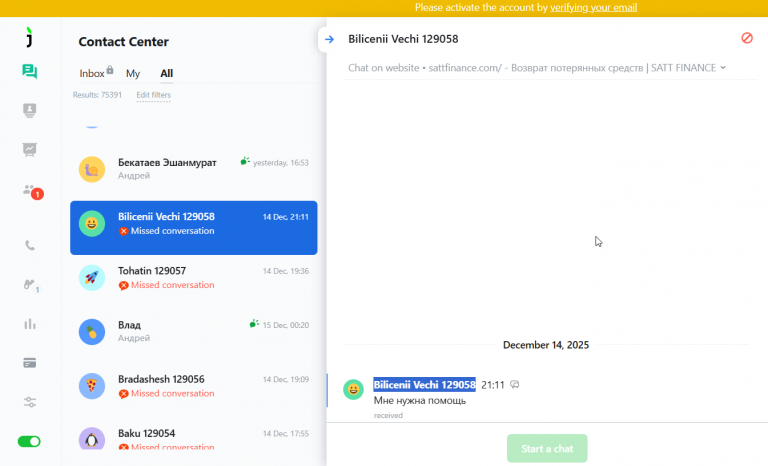Click the message text Мне нужна помощь
Screen dimensions: 768x466
pos(420,400)
